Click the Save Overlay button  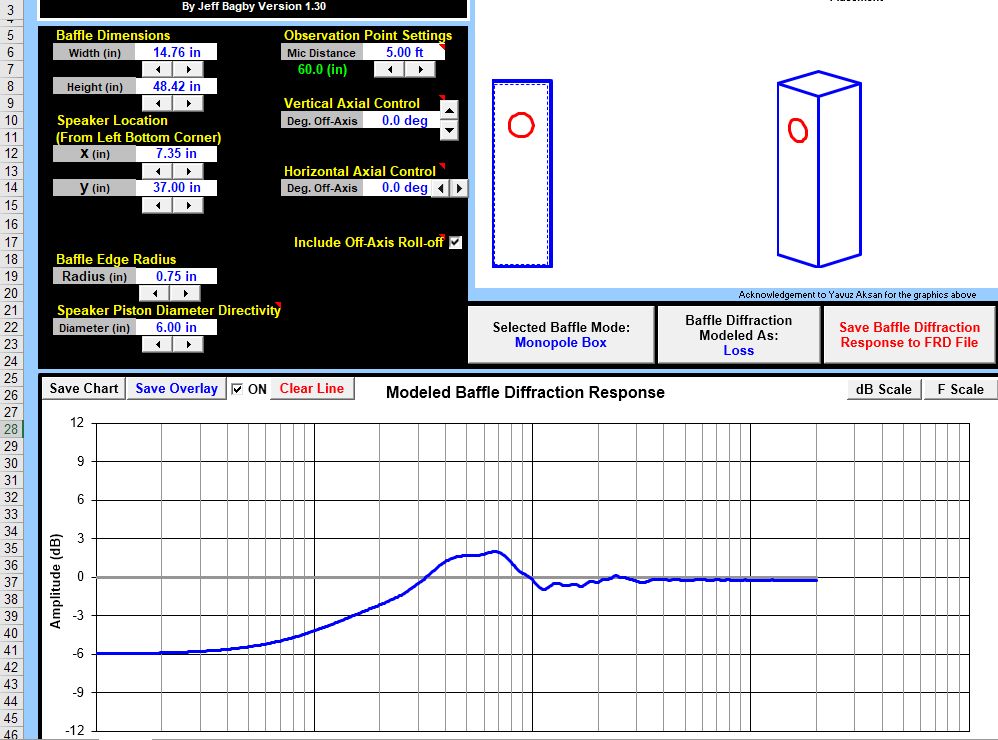(x=176, y=389)
